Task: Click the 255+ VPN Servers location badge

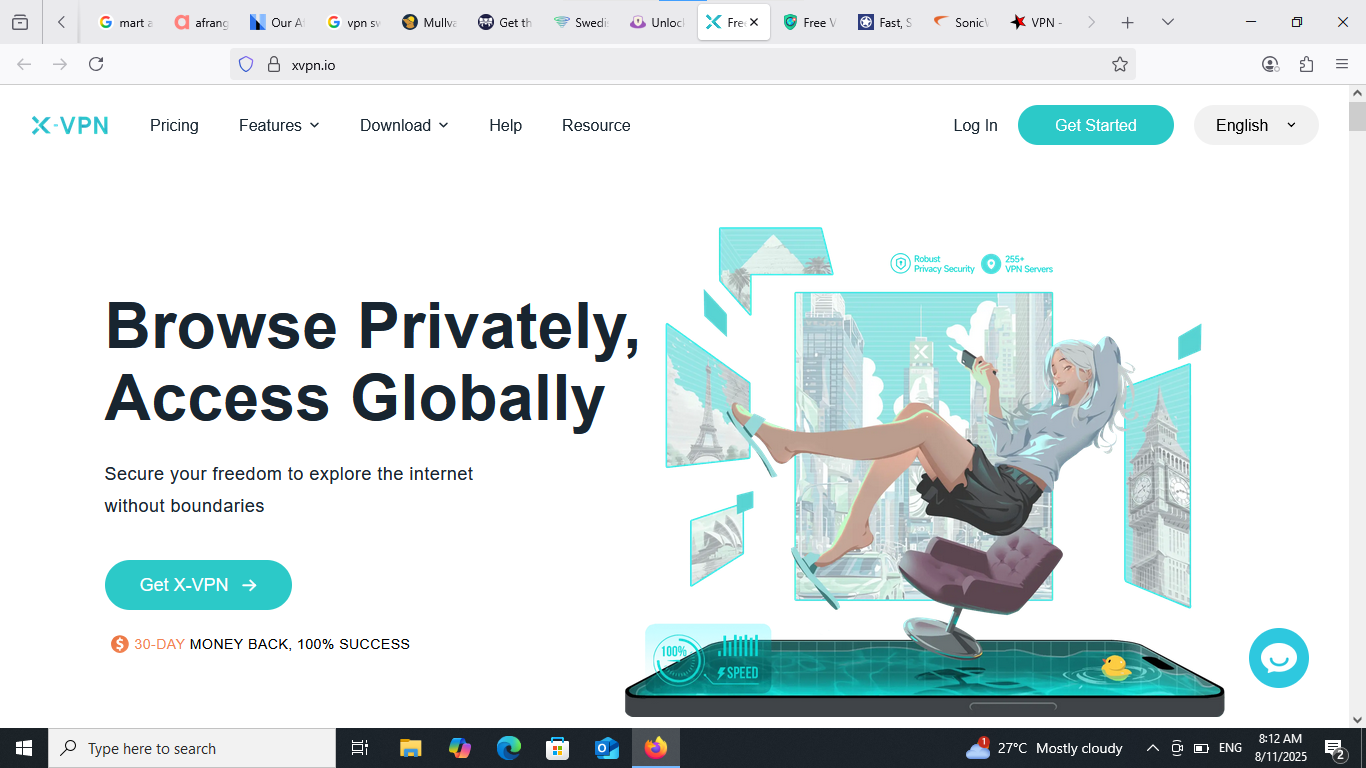Action: [1017, 264]
